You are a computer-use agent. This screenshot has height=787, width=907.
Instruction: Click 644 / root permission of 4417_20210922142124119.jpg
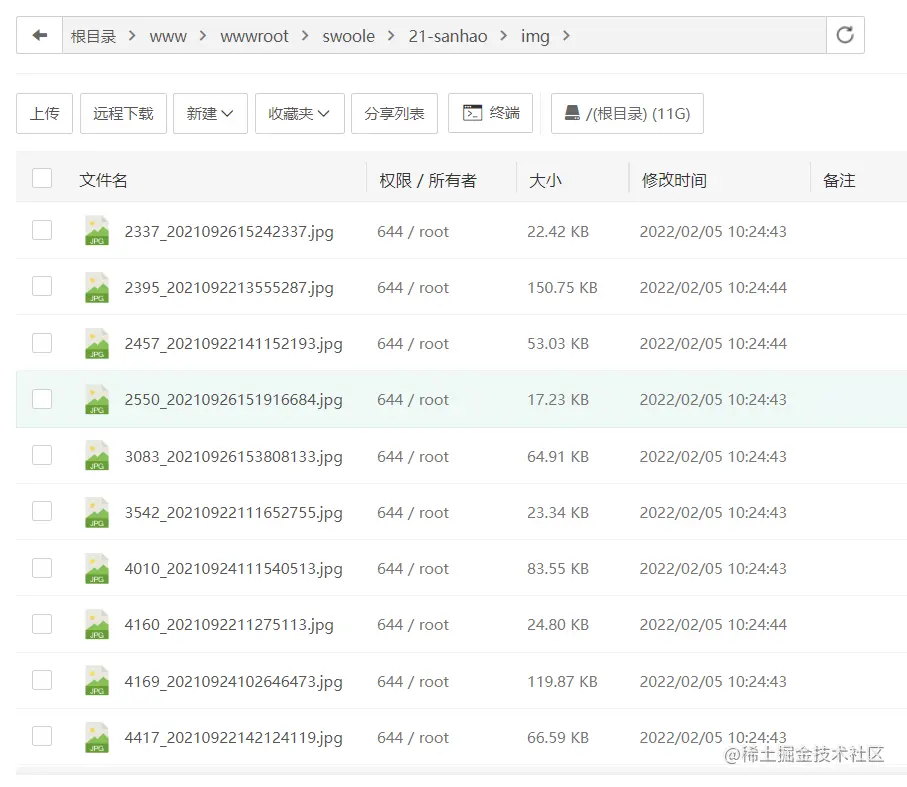tap(413, 738)
